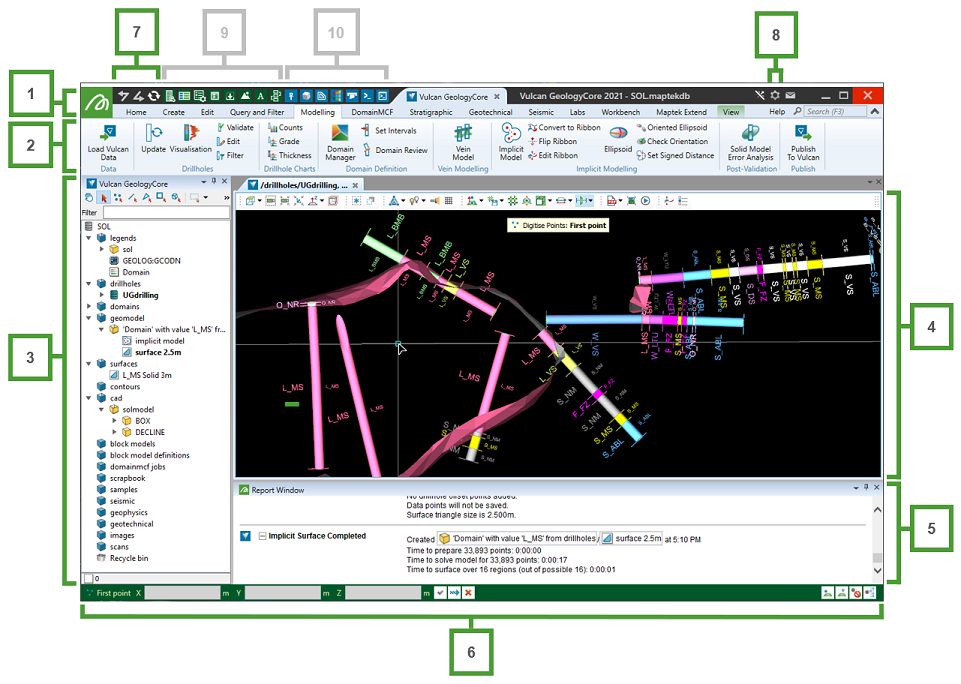Click Convert to Ribbon
This screenshot has width=961, height=684.
[x=564, y=127]
